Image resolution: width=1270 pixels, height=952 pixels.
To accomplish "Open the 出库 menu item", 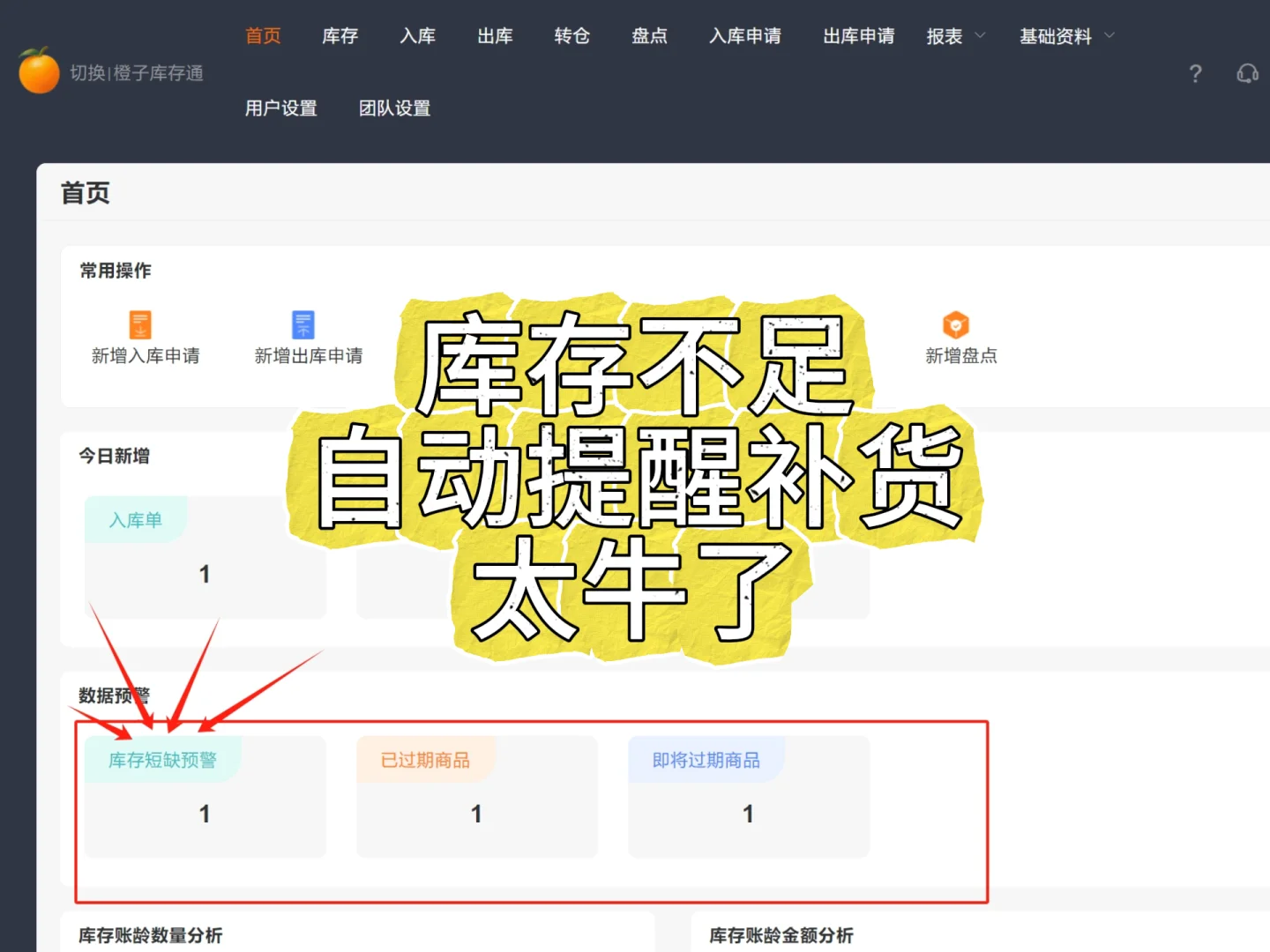I will 495,36.
